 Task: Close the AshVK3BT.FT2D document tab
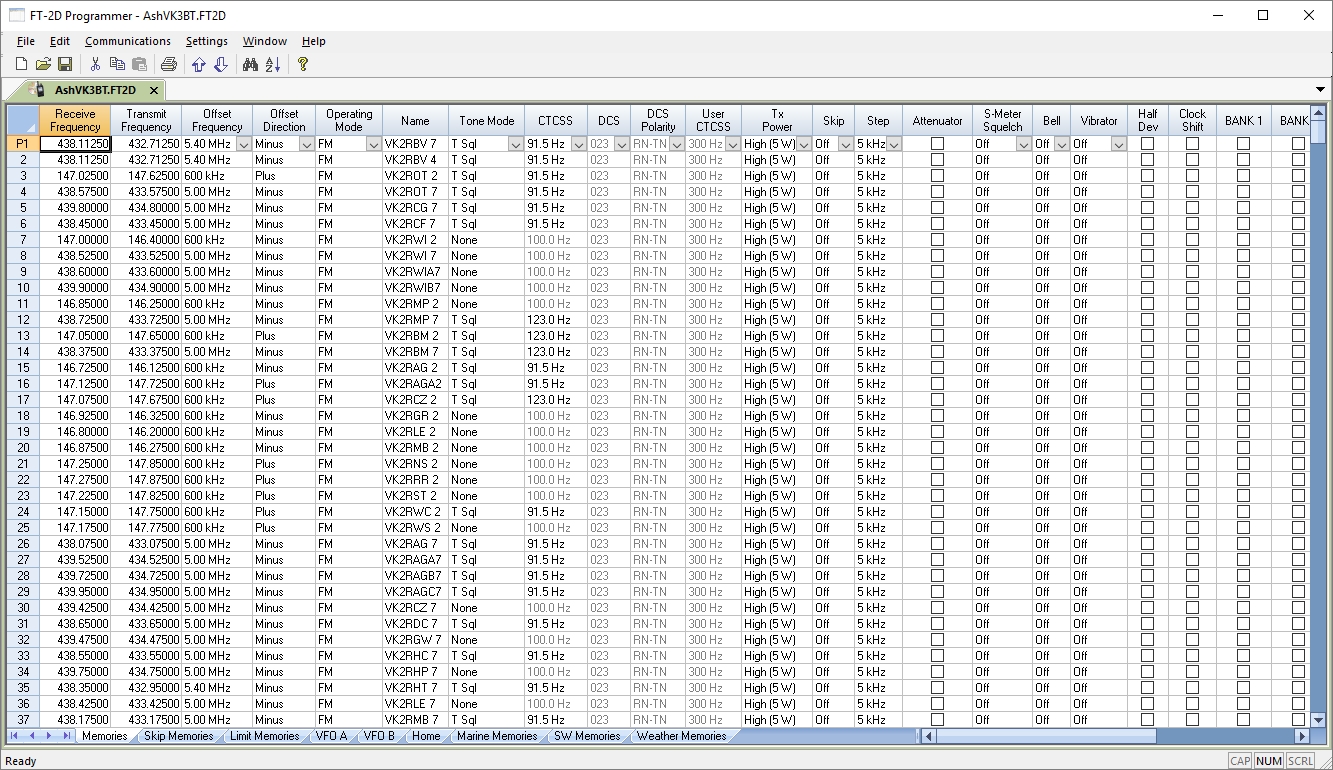pos(154,90)
